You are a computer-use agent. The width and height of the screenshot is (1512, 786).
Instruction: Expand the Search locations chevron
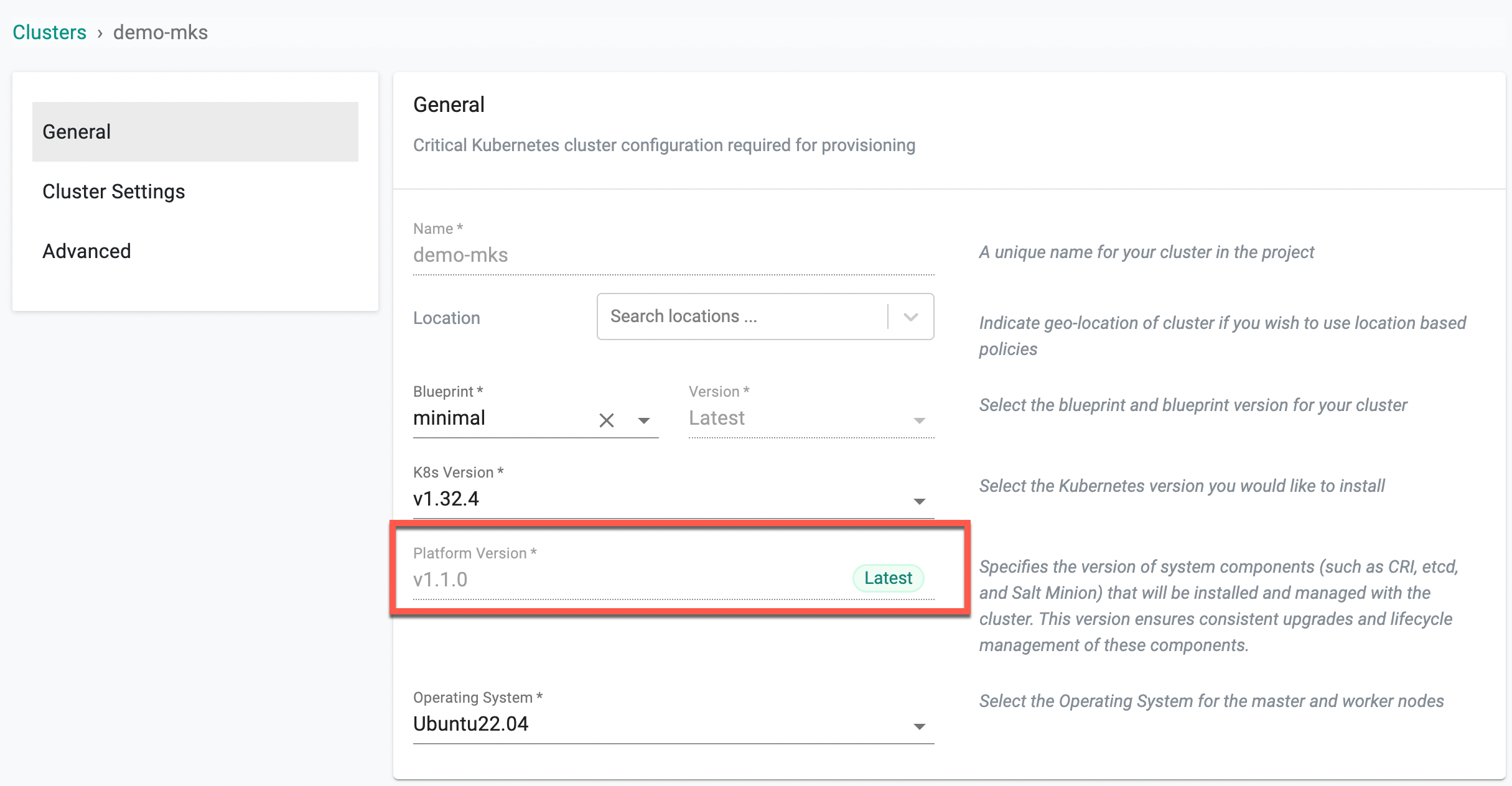pos(911,317)
